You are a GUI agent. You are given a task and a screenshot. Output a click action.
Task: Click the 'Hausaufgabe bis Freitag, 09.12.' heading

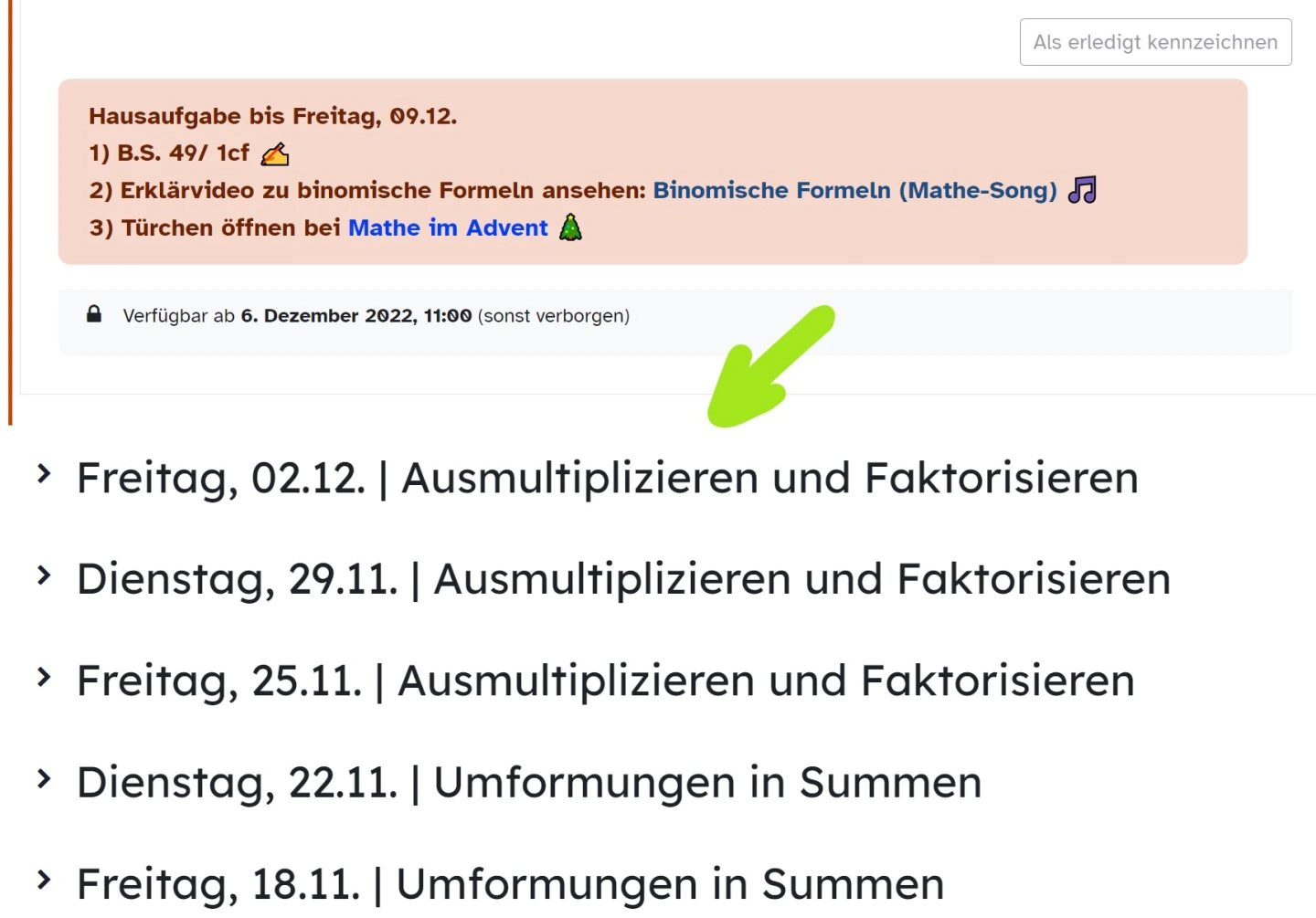pos(272,116)
